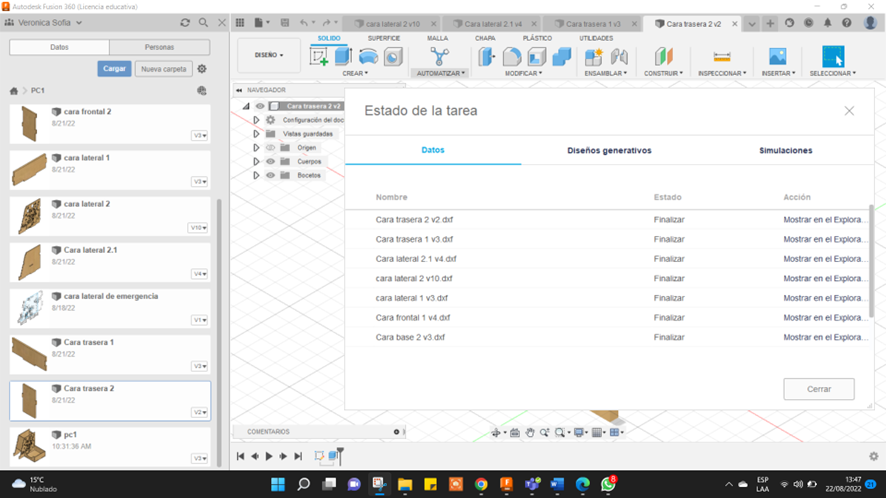886x498 pixels.
Task: Toggle visibility of Bocetos folder
Action: [271, 175]
